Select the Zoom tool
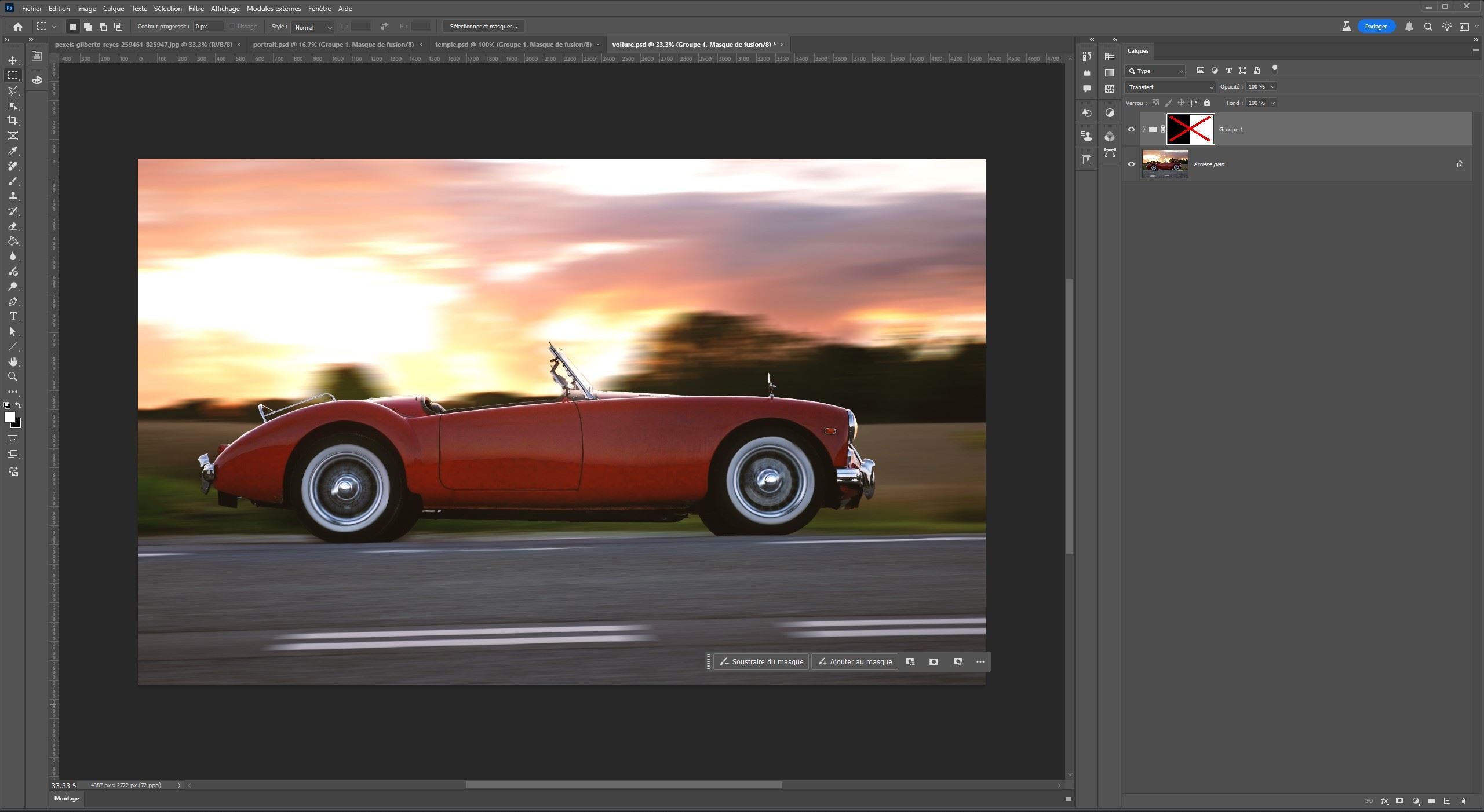Screen dimensions: 1484x812 pos(13,377)
